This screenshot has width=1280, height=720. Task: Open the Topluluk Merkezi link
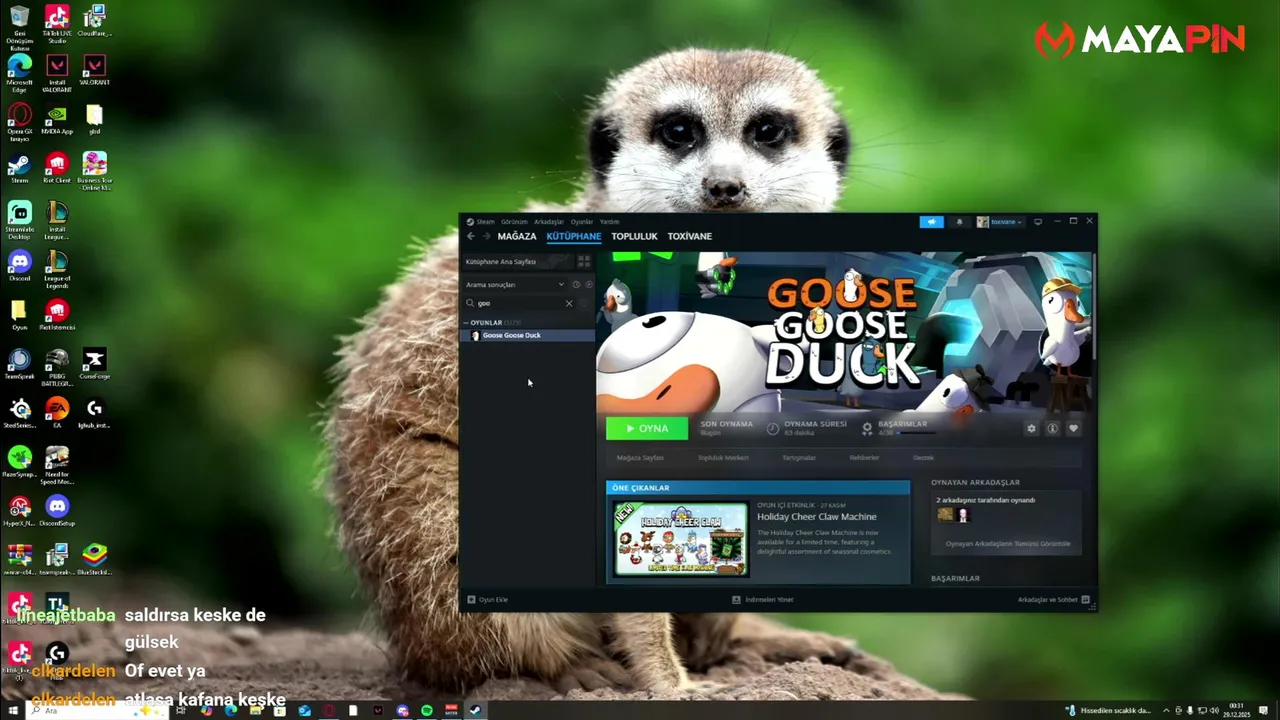pyautogui.click(x=723, y=458)
